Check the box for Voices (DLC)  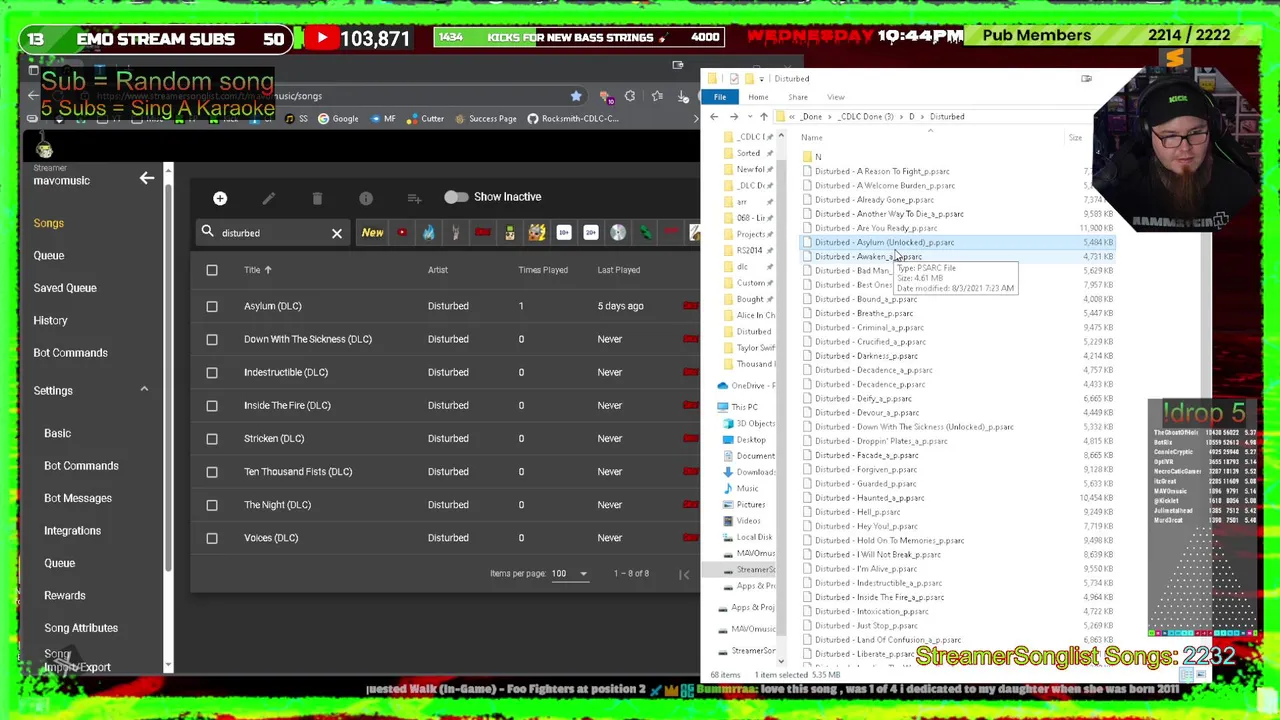(x=212, y=538)
